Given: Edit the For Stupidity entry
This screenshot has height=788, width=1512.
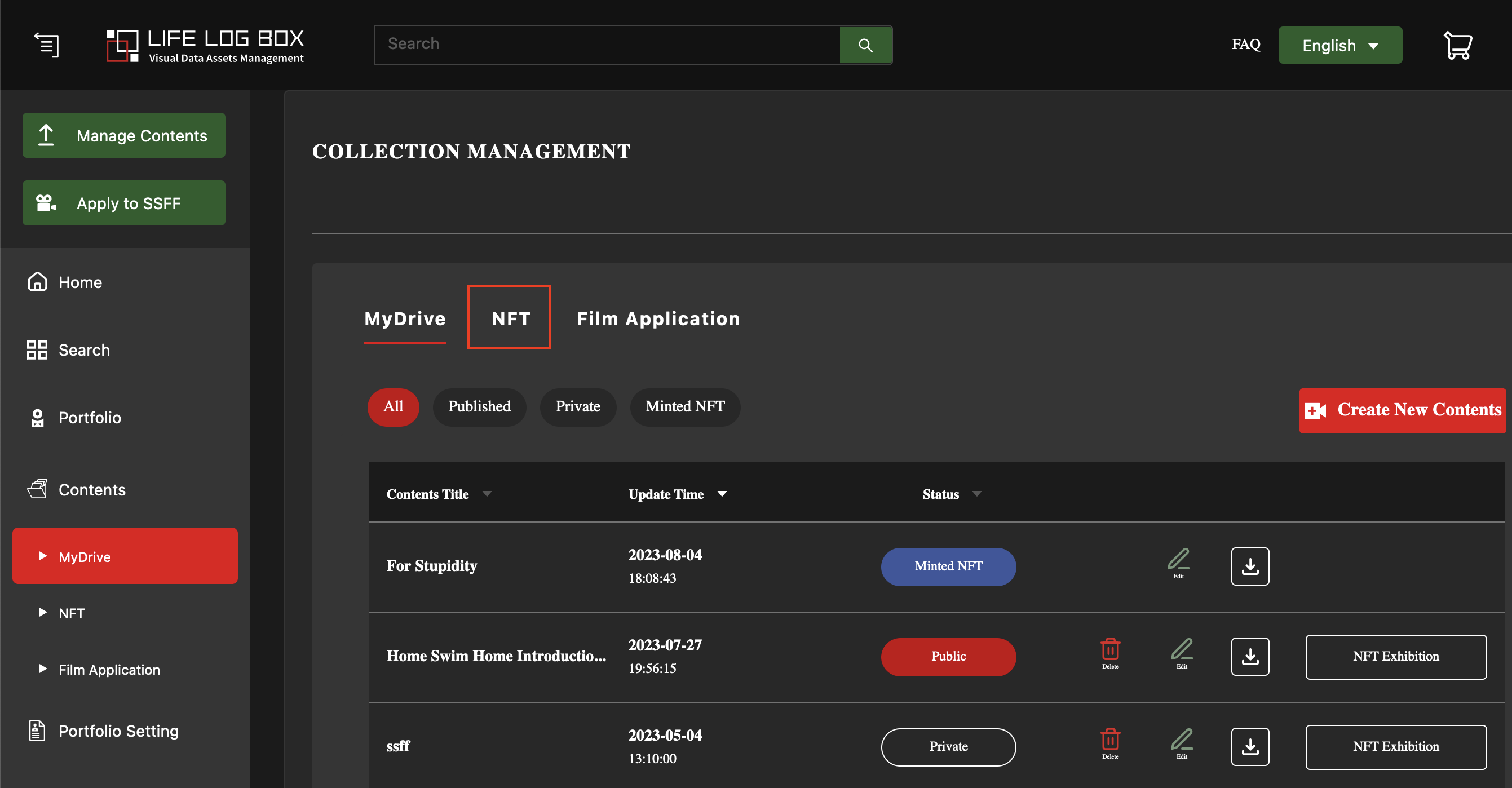Looking at the screenshot, I should tap(1179, 563).
